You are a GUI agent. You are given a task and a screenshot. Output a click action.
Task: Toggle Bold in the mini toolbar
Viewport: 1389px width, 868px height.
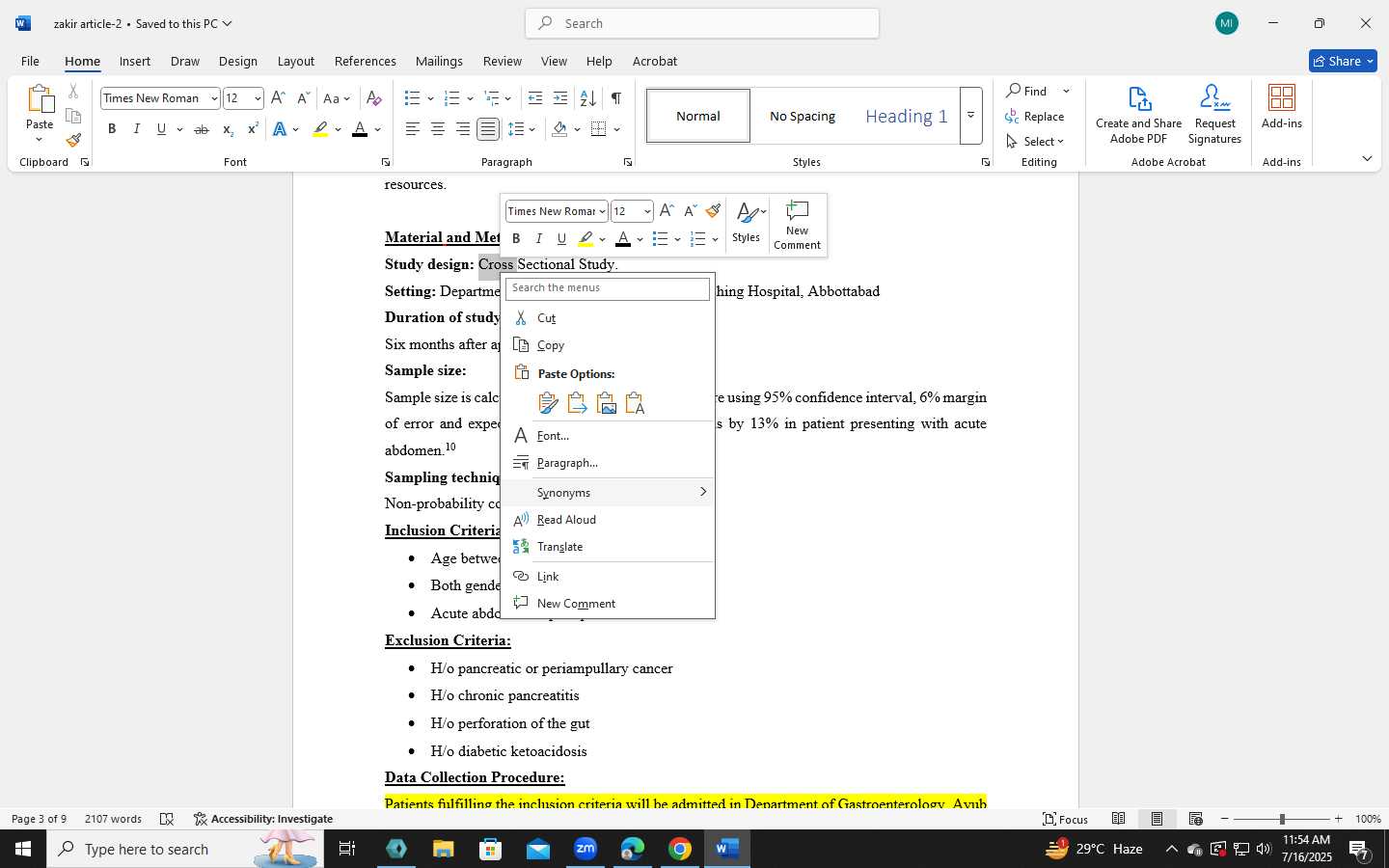pyautogui.click(x=516, y=239)
